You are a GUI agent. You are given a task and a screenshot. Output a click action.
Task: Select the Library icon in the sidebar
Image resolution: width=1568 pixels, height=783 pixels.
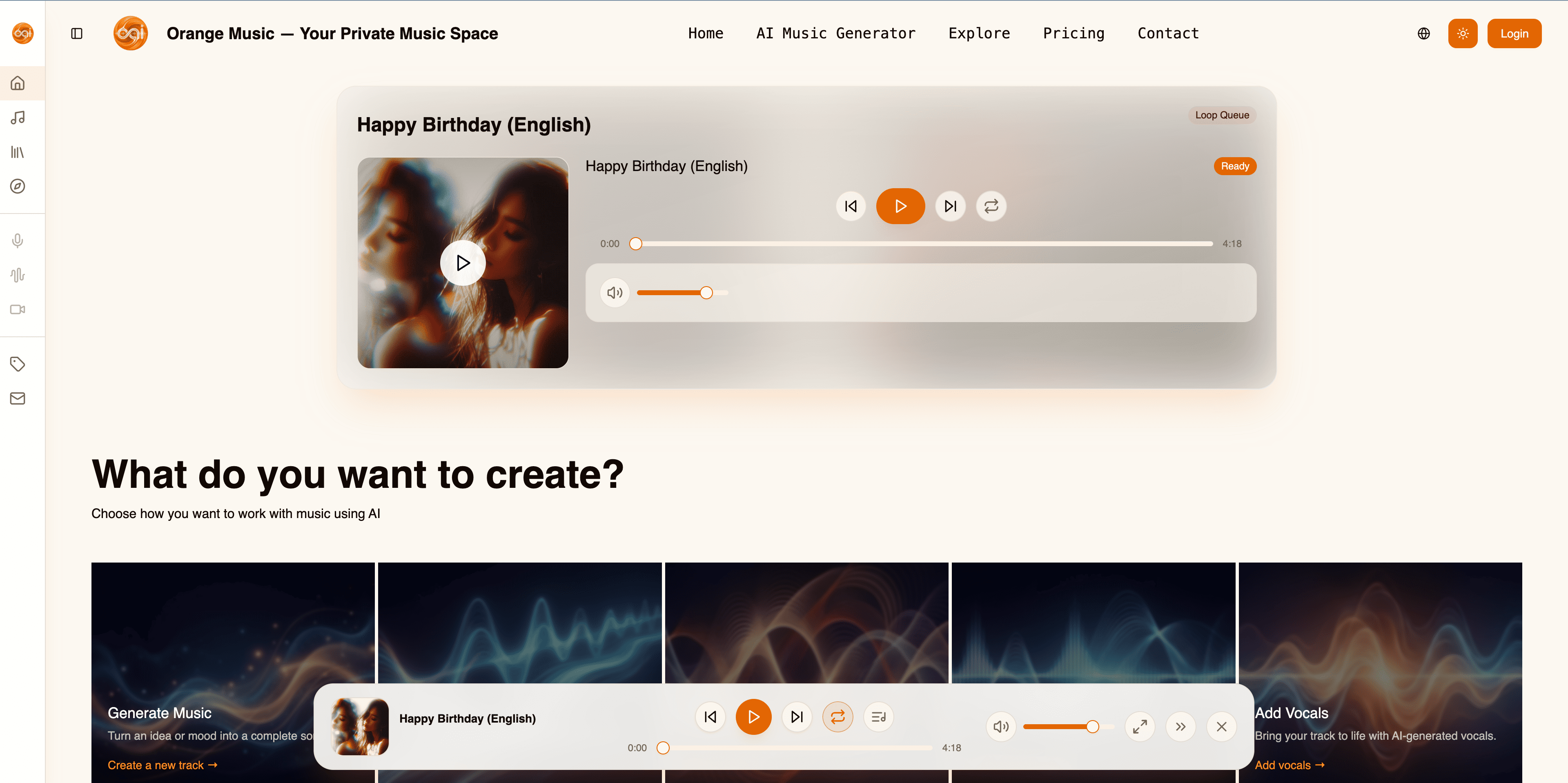pos(18,153)
